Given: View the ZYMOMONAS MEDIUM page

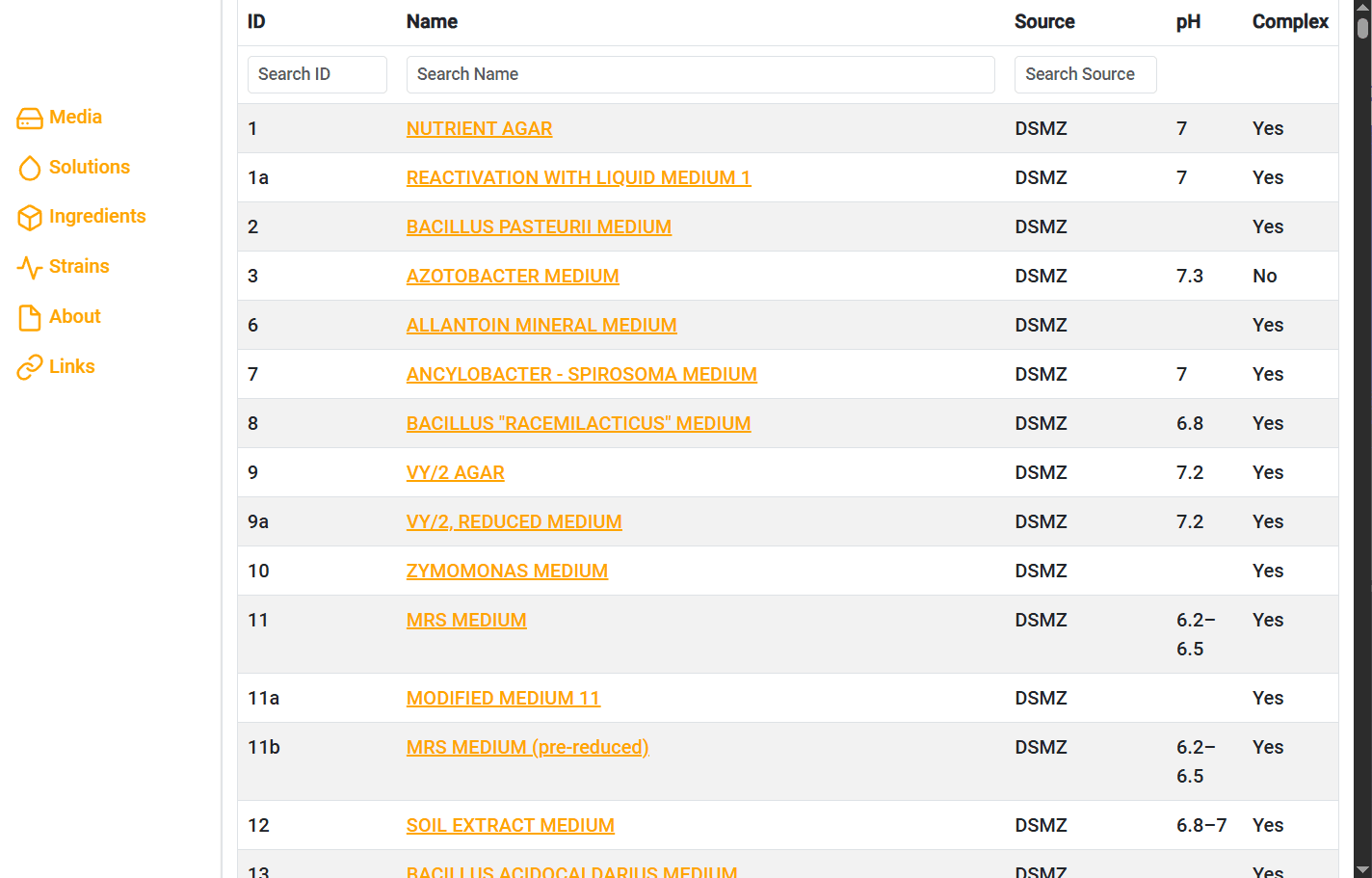Looking at the screenshot, I should coord(507,571).
